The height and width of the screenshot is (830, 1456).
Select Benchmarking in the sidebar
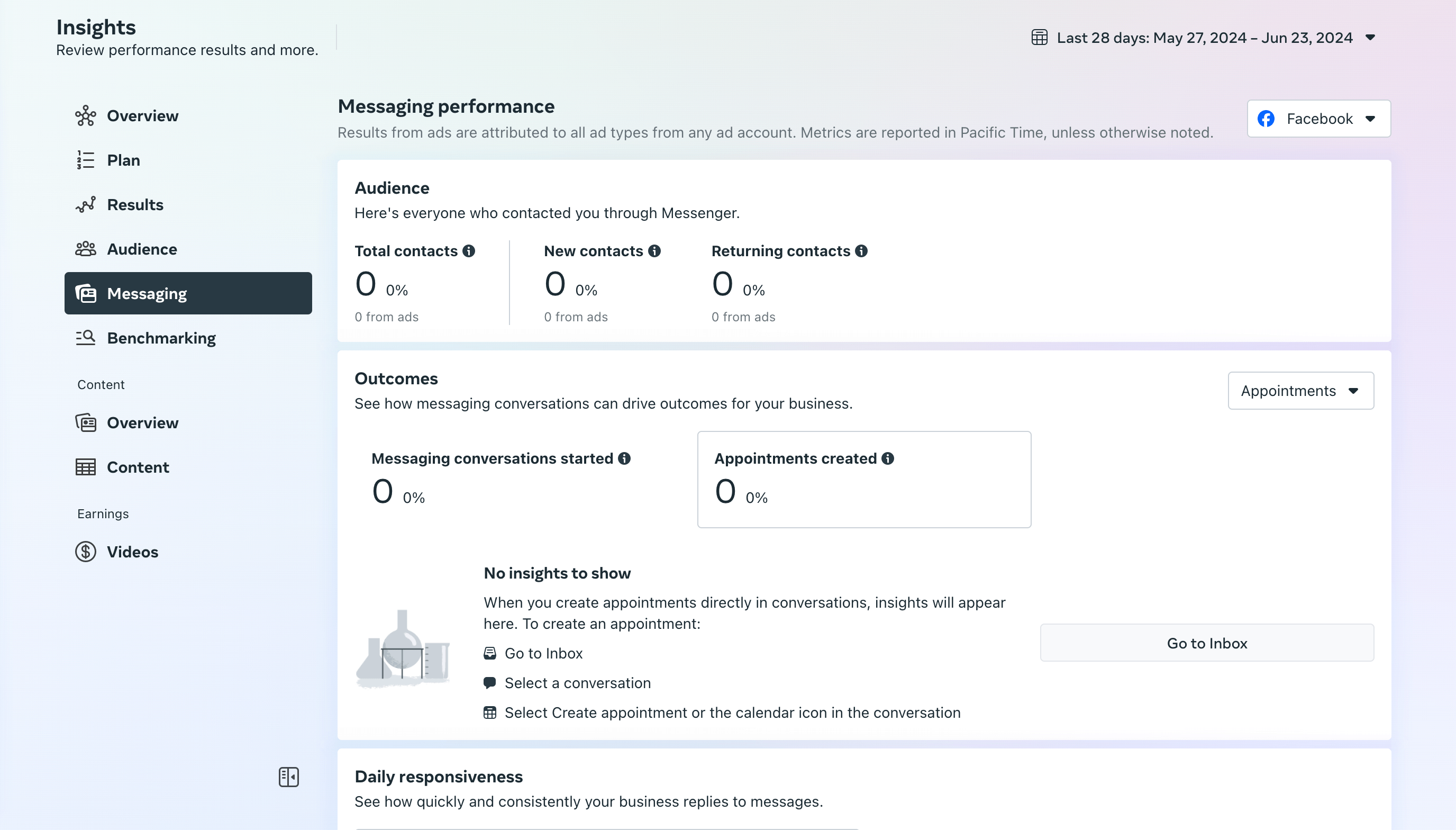pos(161,338)
